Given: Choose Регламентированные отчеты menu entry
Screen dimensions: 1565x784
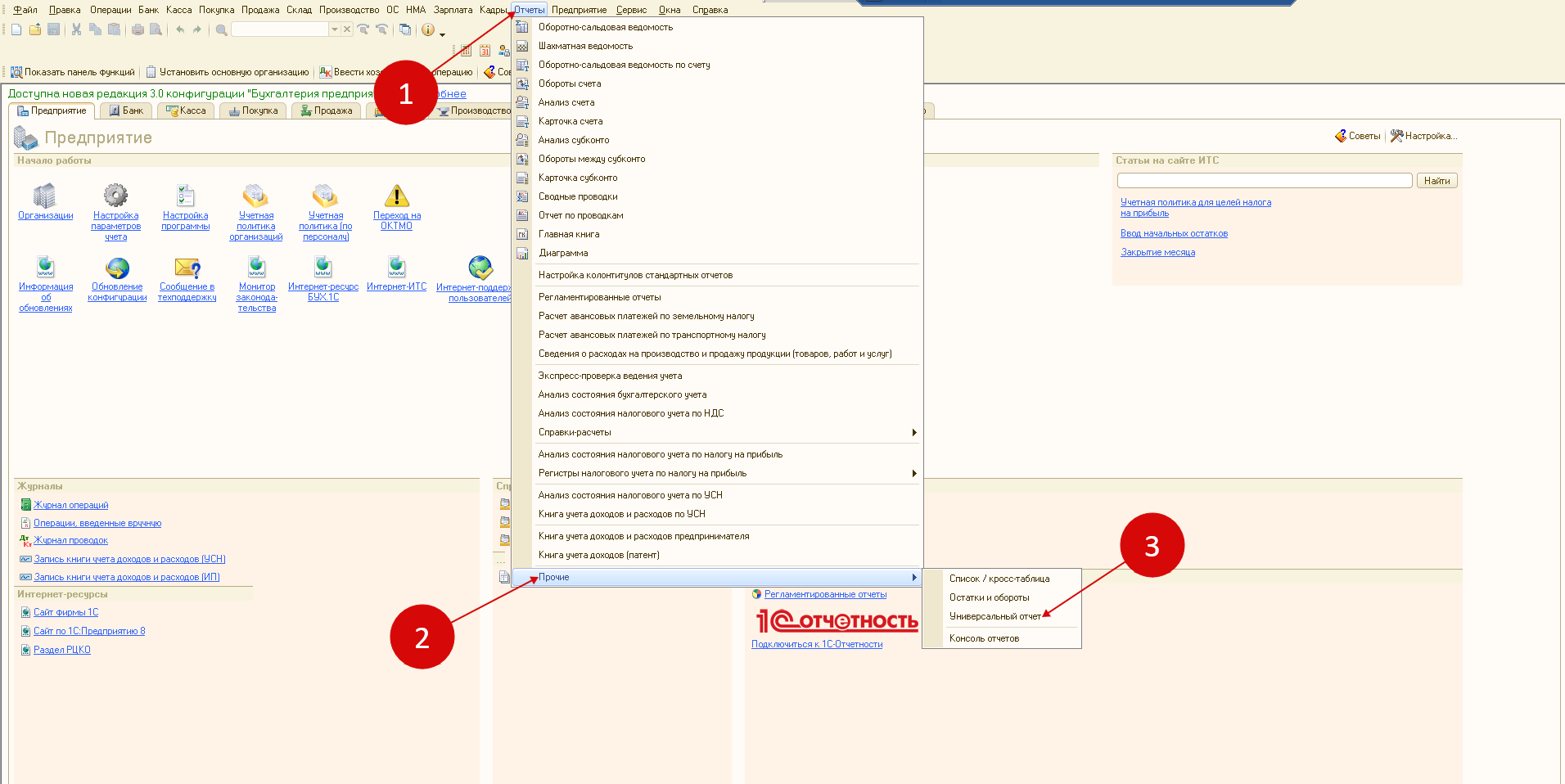Looking at the screenshot, I should point(600,297).
